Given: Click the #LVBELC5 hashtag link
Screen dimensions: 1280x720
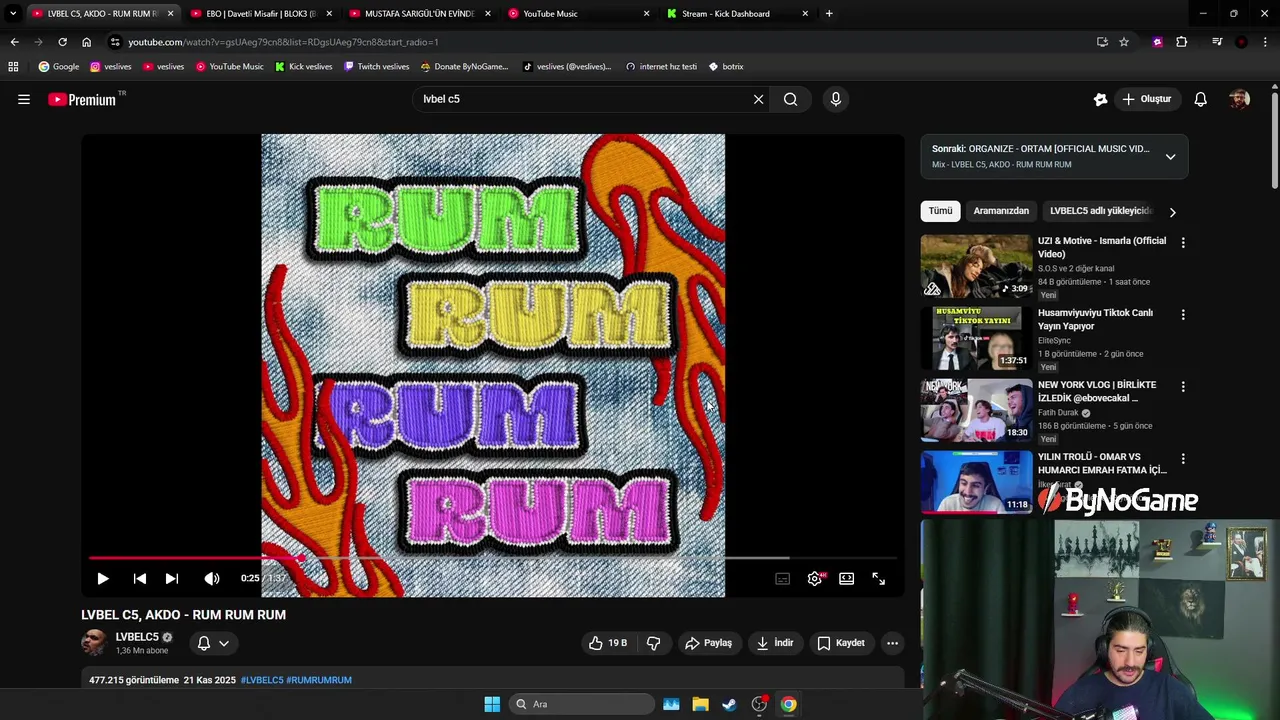Looking at the screenshot, I should 262,680.
